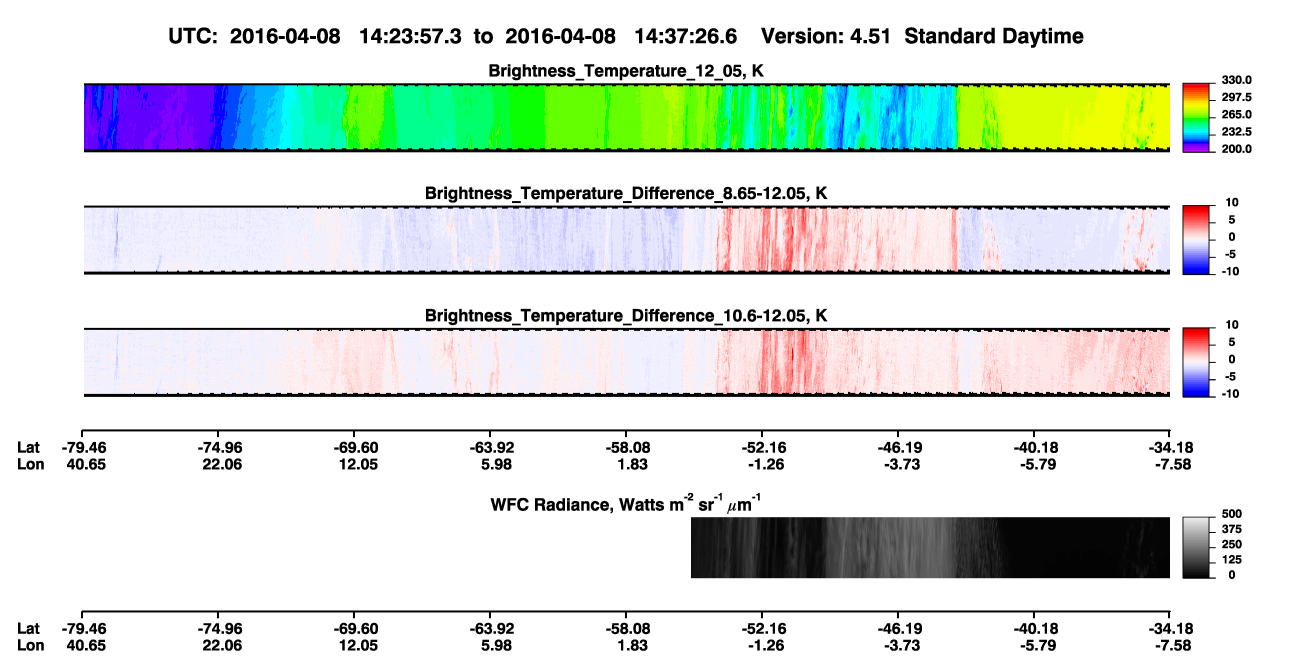Click latitude -69.60 under the 10.6-12.05 panel
Image resolution: width=1300 pixels, height=667 pixels.
click(354, 447)
